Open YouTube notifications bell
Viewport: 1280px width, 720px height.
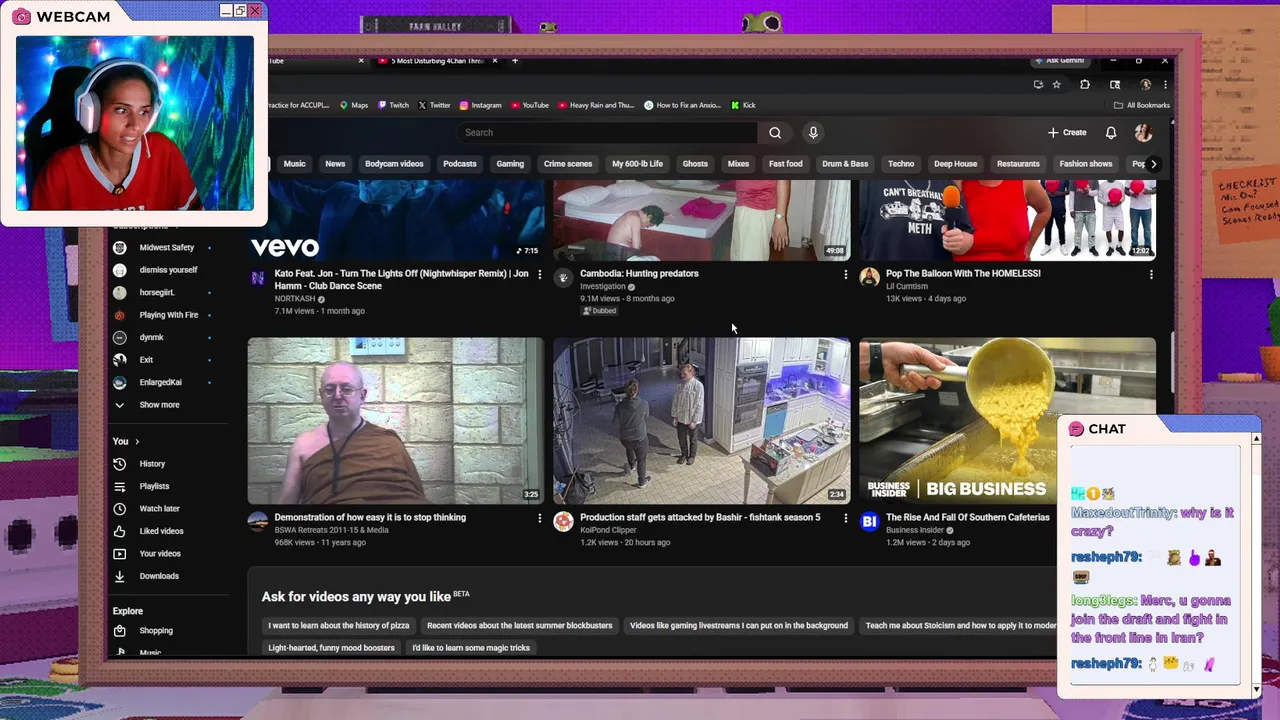pos(1111,132)
